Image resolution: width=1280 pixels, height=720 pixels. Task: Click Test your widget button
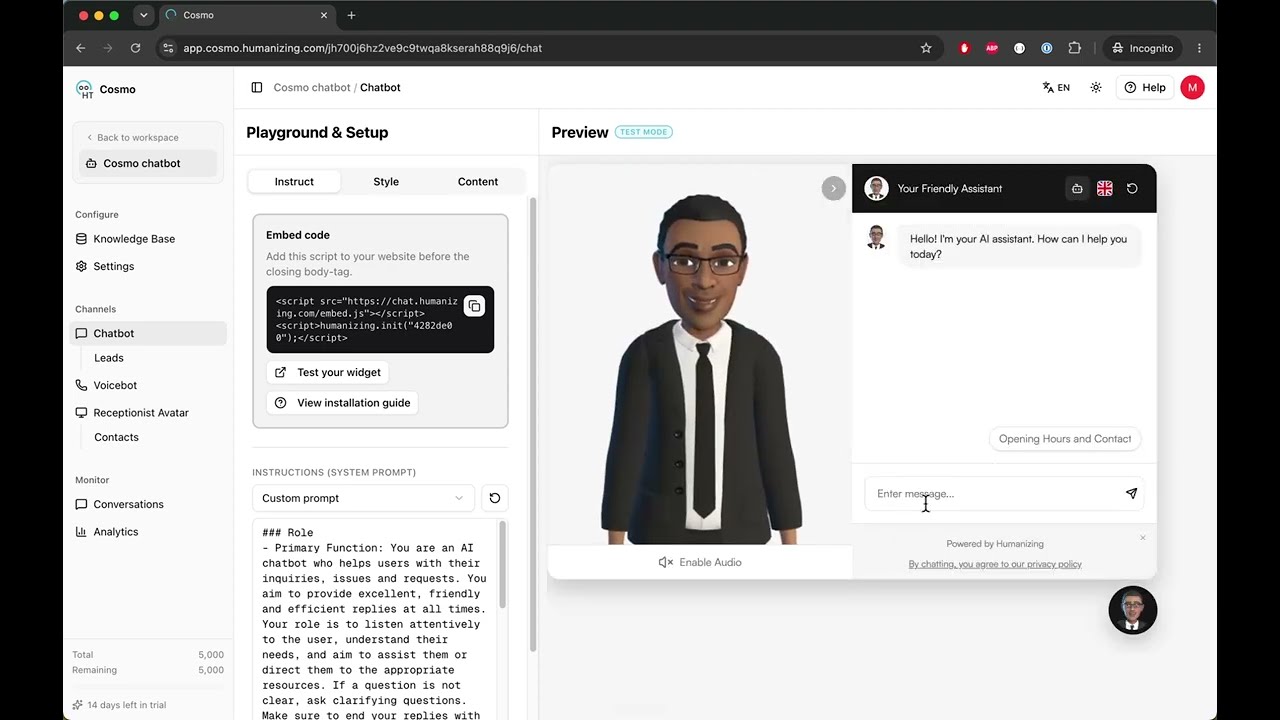tap(328, 372)
